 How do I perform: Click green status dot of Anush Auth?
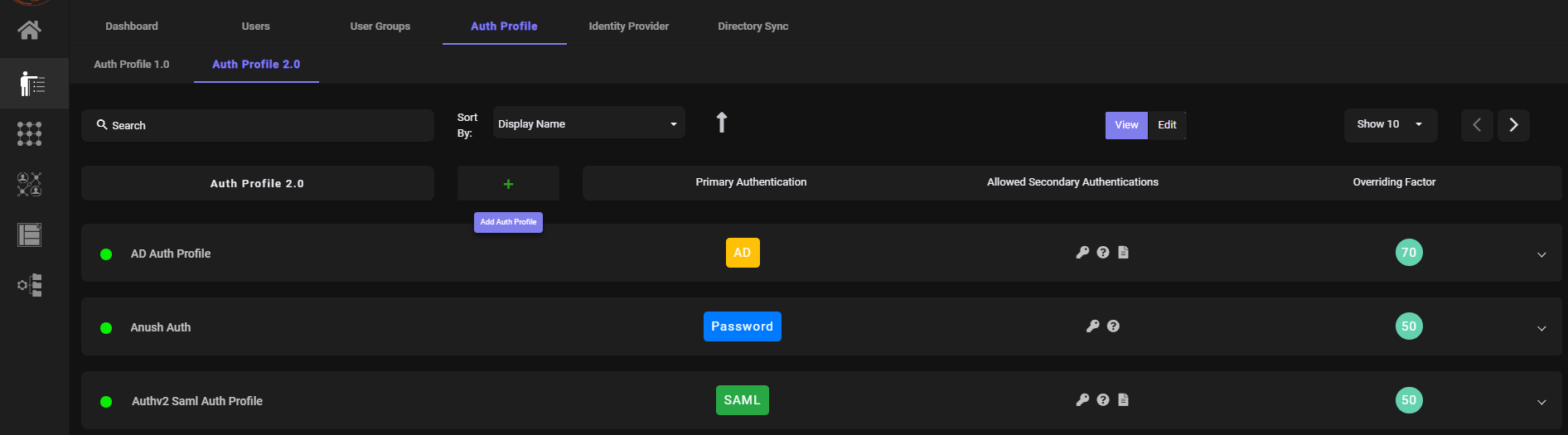pos(106,328)
